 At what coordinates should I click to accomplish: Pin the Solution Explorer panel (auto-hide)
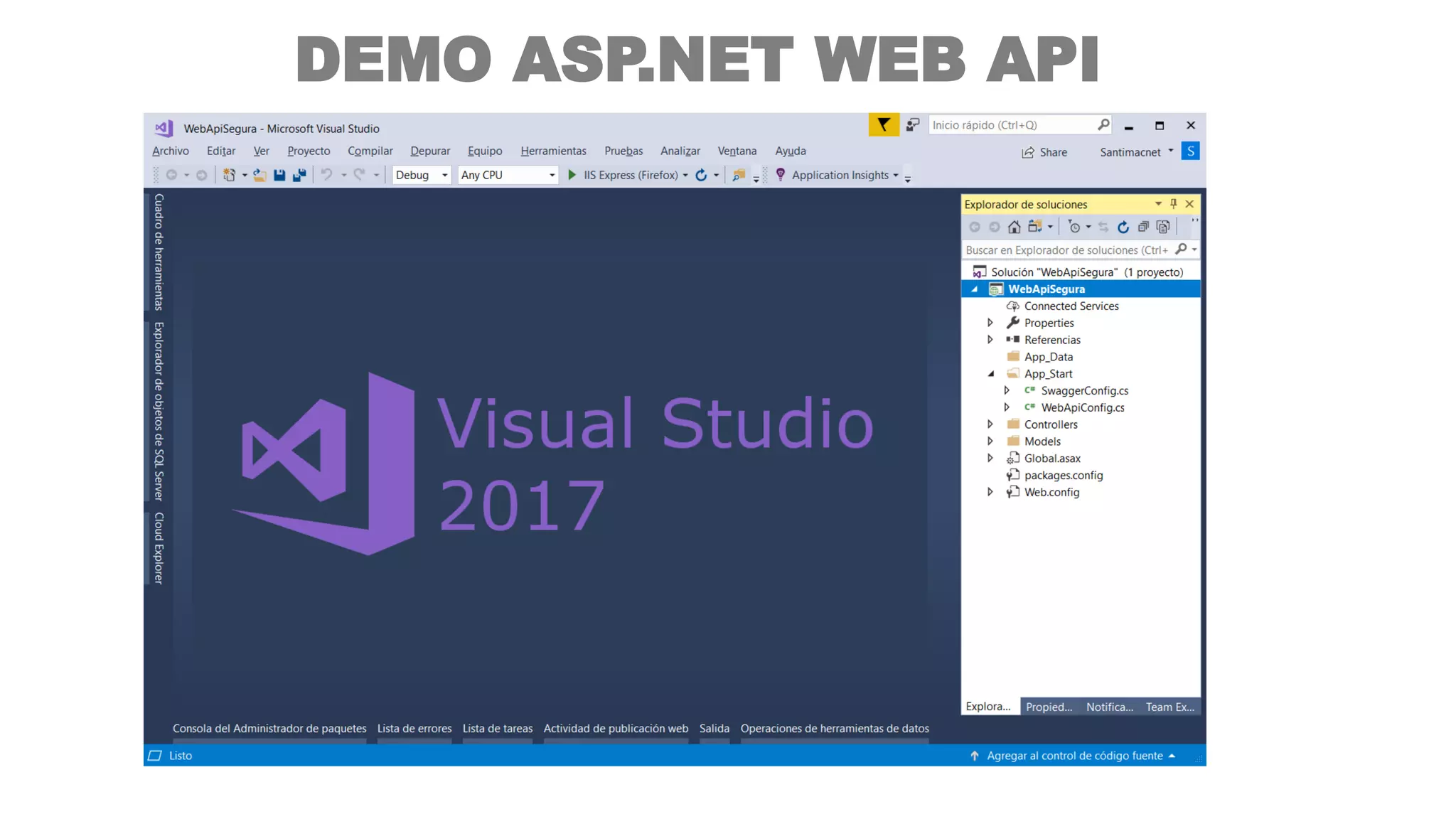point(1174,204)
